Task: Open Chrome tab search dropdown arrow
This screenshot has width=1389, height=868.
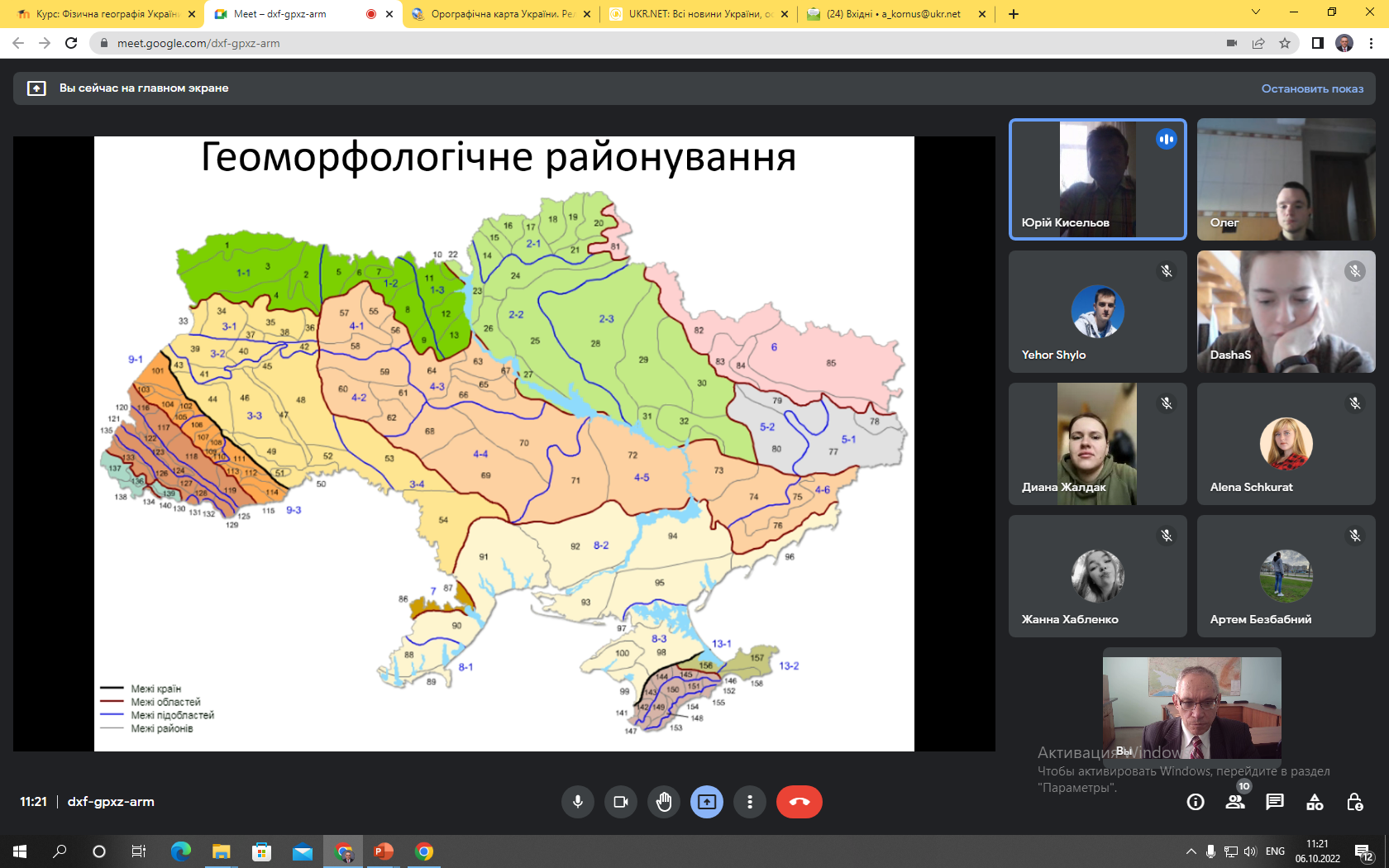Action: 1256,12
